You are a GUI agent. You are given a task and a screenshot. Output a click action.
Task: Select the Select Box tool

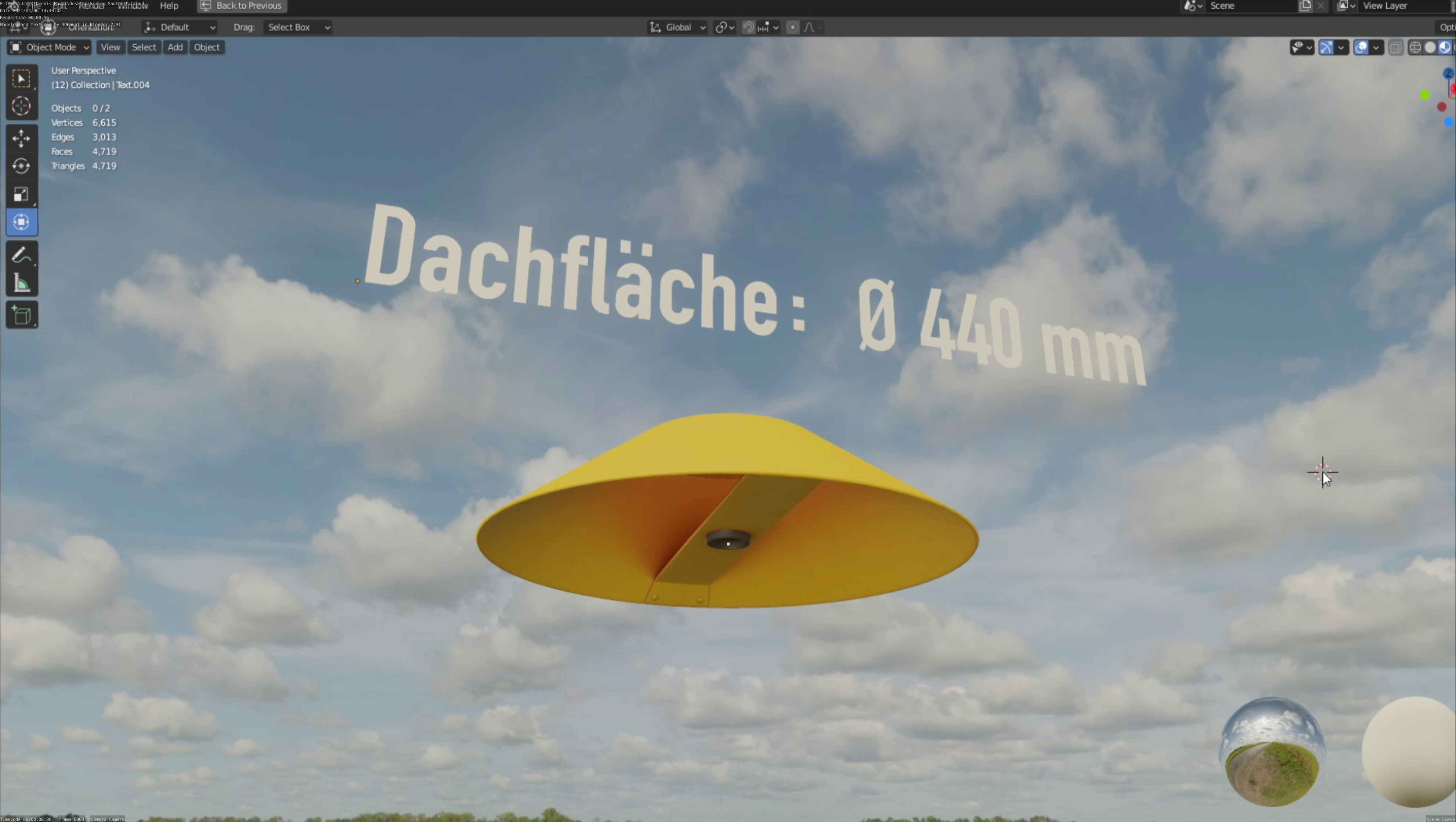(x=21, y=79)
